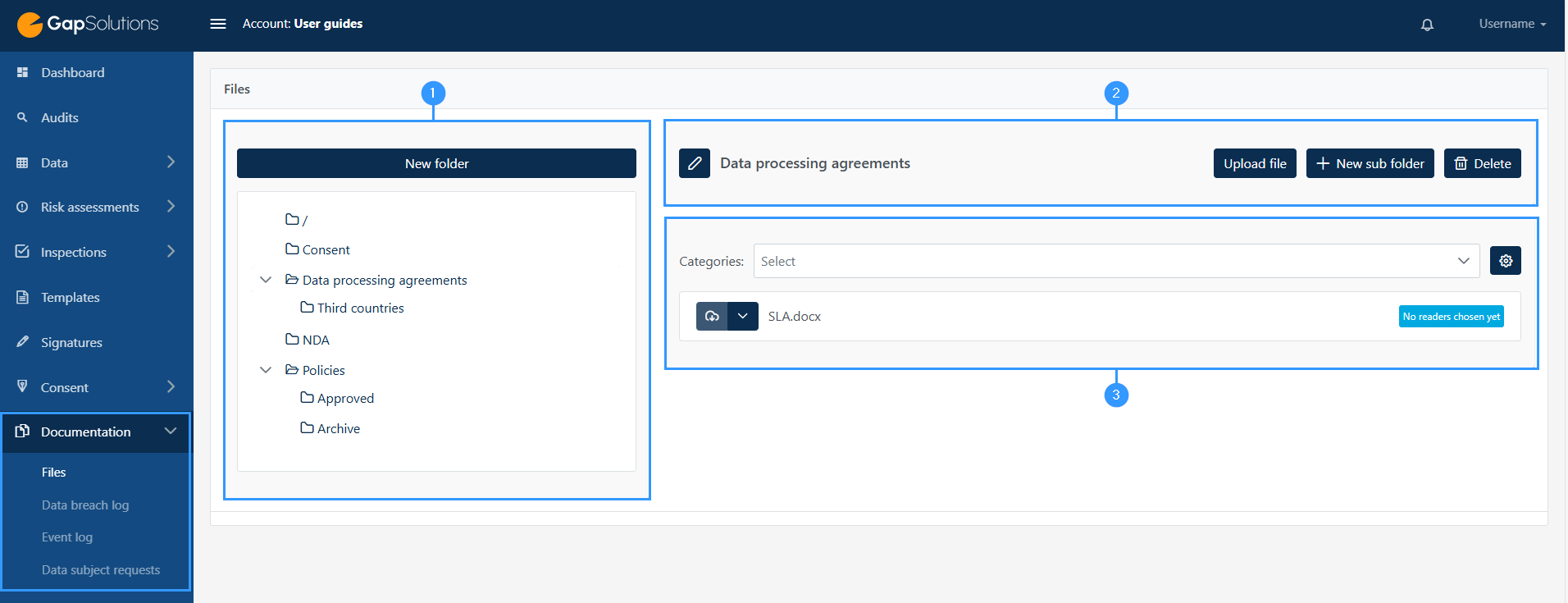Click the Consent folder icon in tree
The width and height of the screenshot is (1568, 603).
292,249
